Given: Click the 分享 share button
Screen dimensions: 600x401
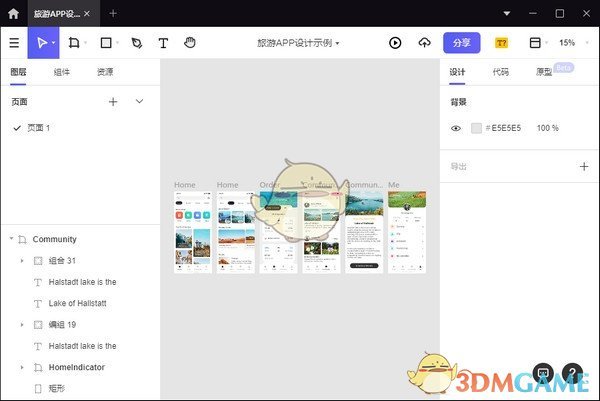Looking at the screenshot, I should [x=461, y=43].
